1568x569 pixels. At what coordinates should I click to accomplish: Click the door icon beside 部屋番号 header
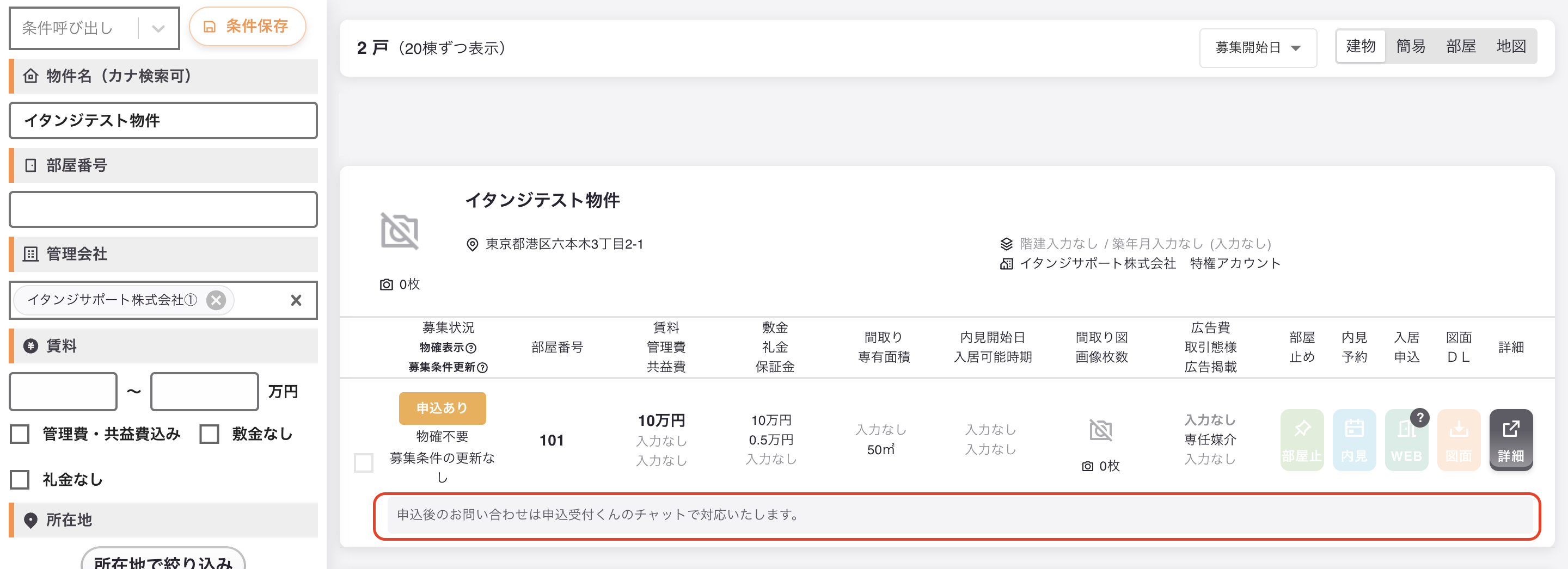30,165
